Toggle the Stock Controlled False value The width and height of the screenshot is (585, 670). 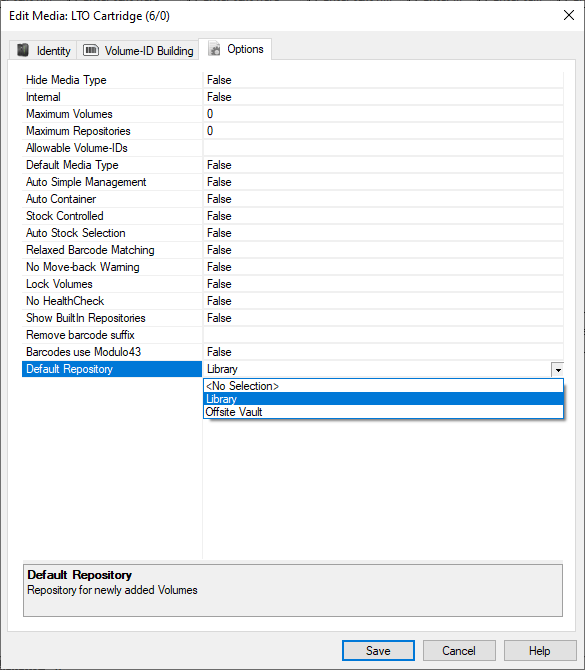(383, 216)
